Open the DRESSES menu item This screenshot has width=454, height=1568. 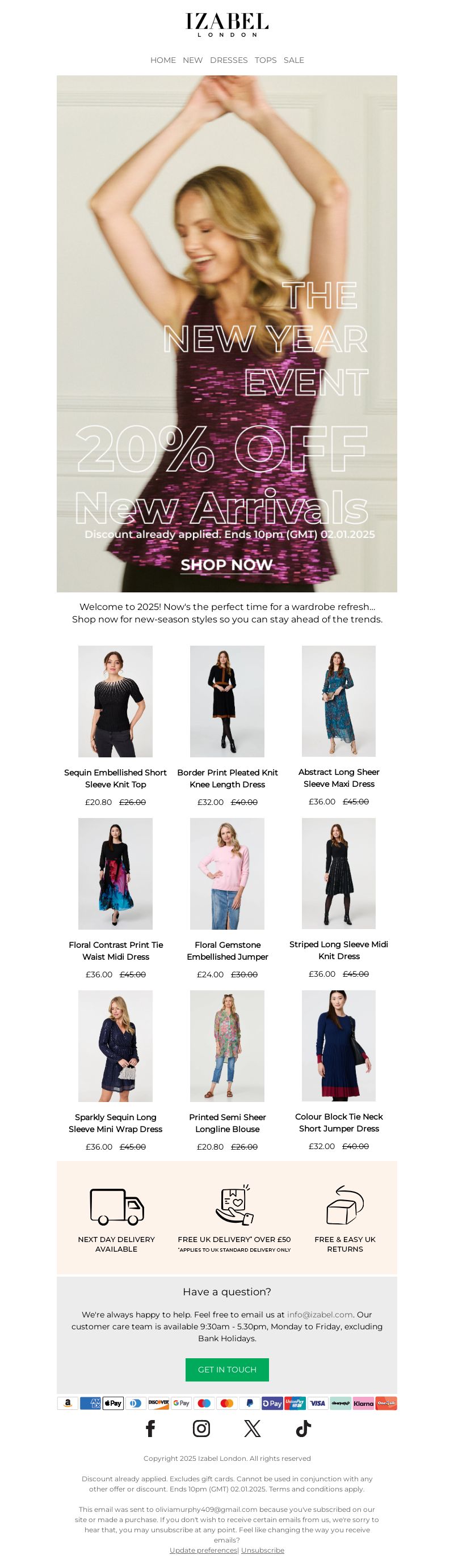(x=229, y=60)
